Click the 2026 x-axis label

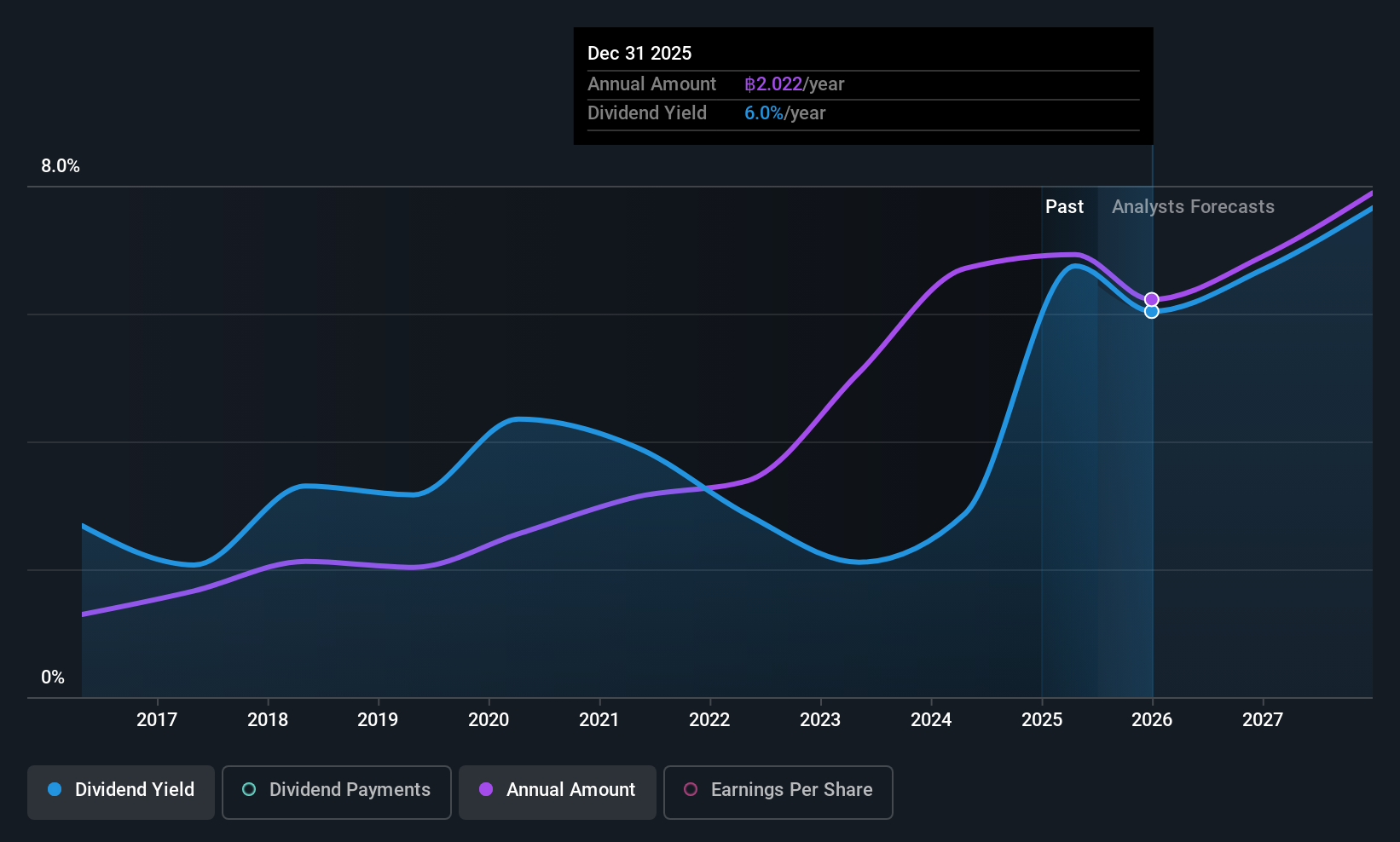pos(1152,720)
